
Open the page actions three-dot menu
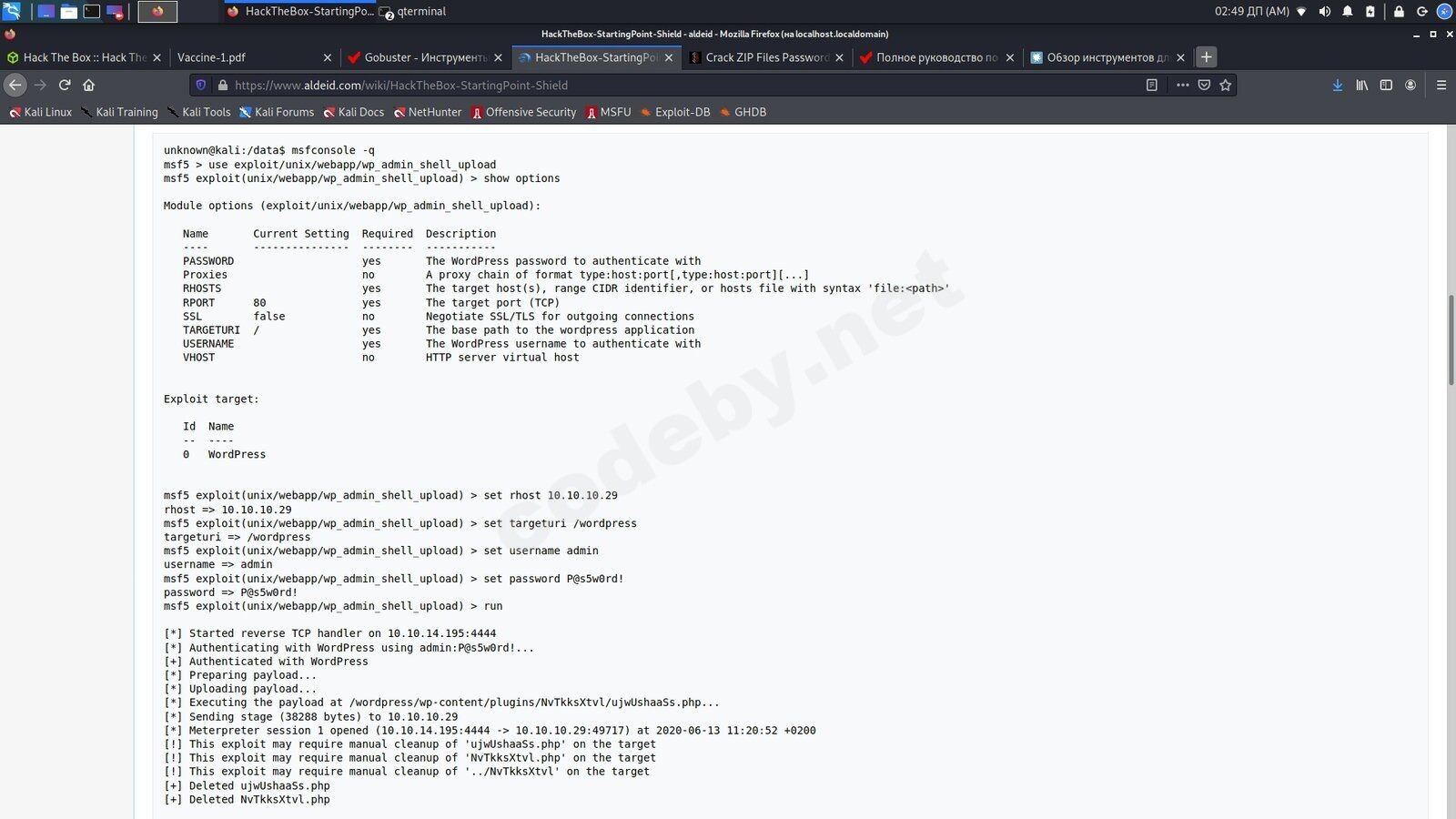pos(1182,85)
